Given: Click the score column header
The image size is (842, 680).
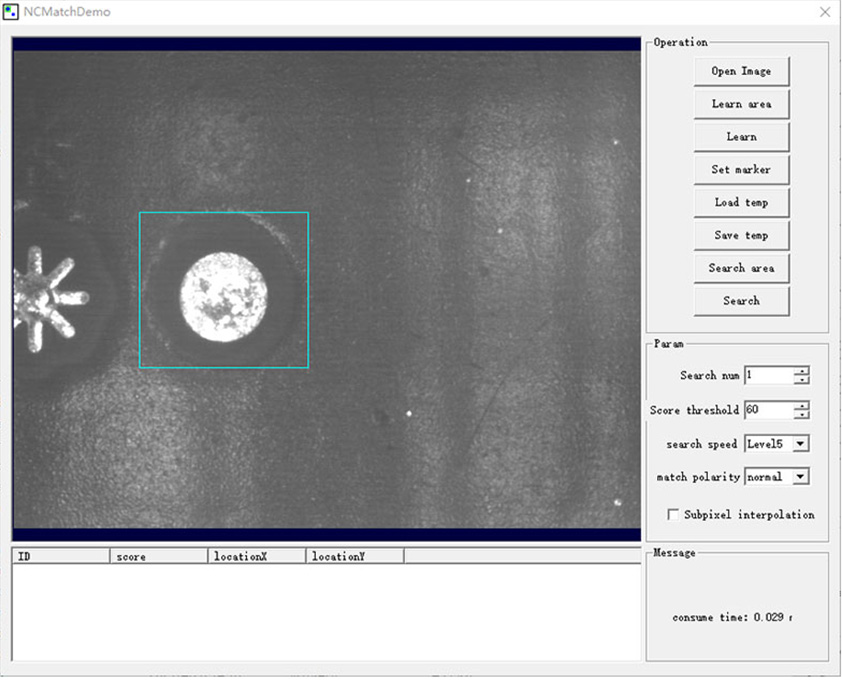Looking at the screenshot, I should [158, 556].
